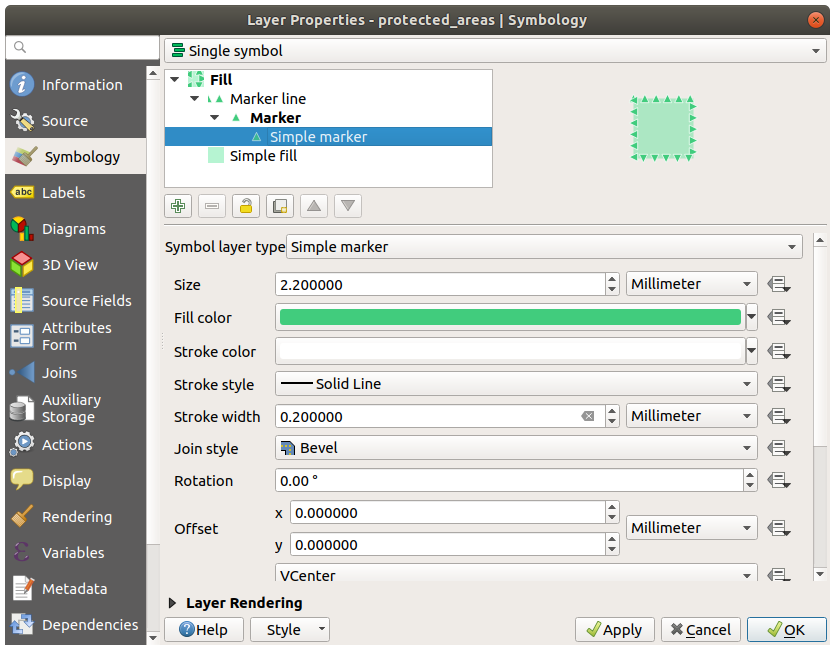The height and width of the screenshot is (654, 839).
Task: Click the Cancel button
Action: (x=700, y=630)
